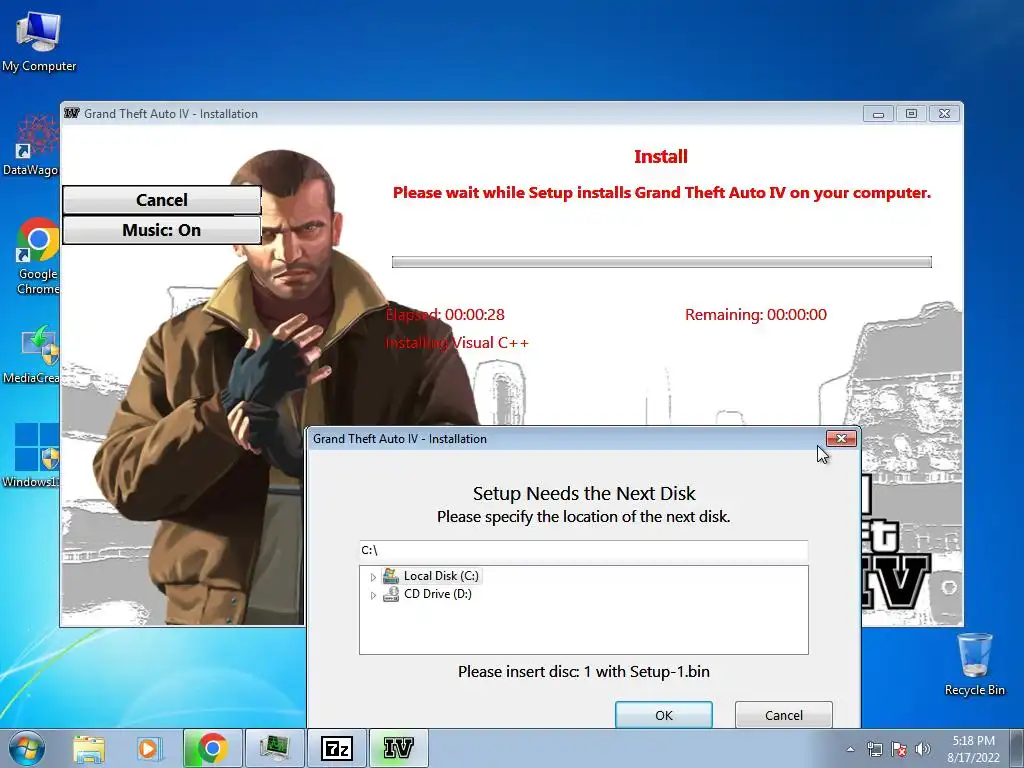Close the Setup Needs the Next Disk dialog
Viewport: 1024px width, 768px height.
click(841, 439)
